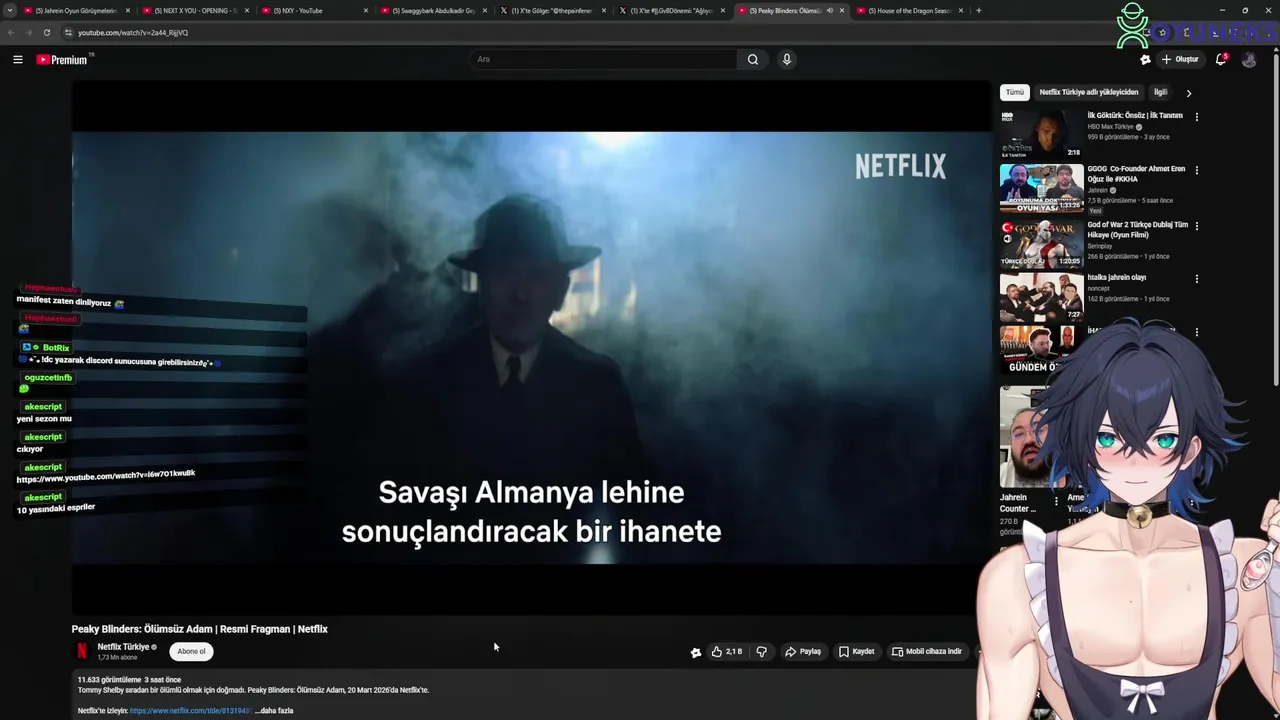Start voice search with the microphone

point(787,59)
